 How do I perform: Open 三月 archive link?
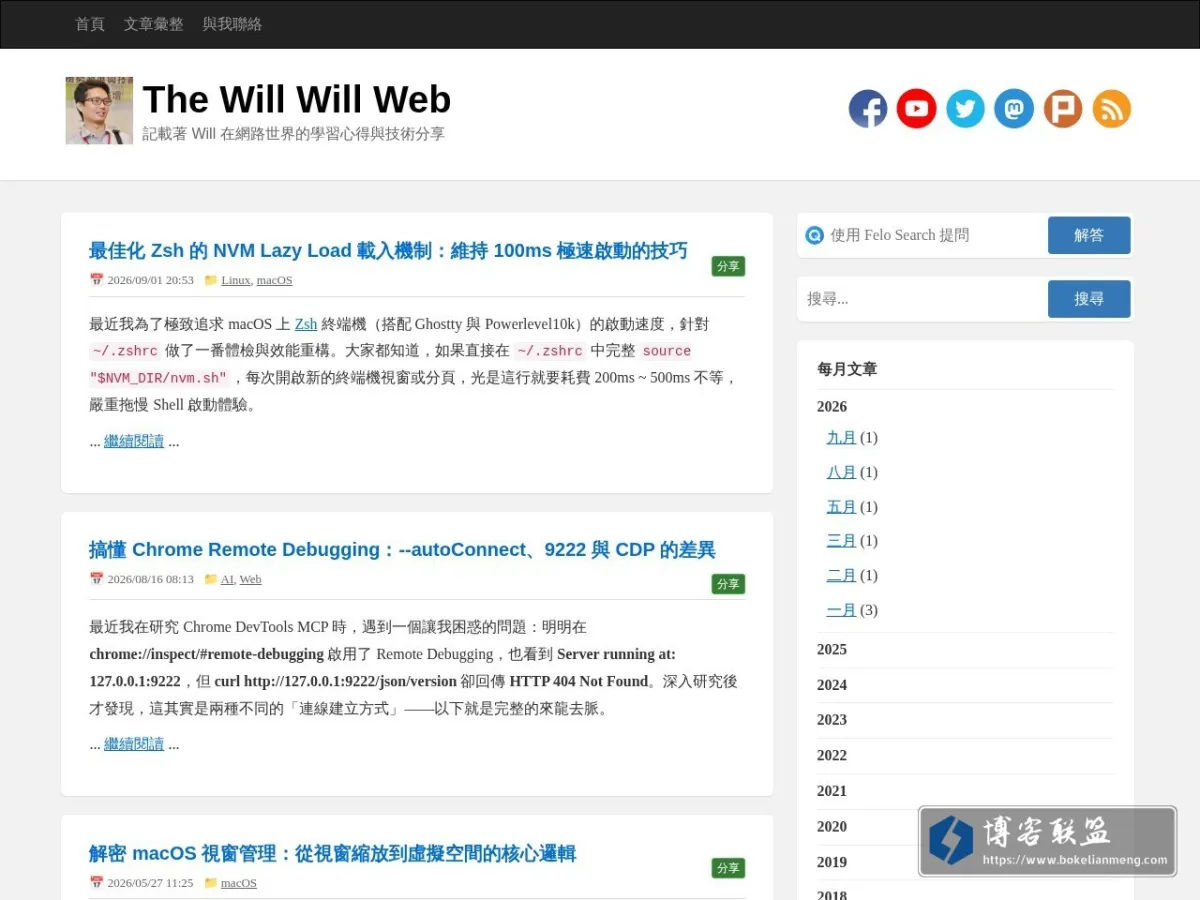click(841, 541)
